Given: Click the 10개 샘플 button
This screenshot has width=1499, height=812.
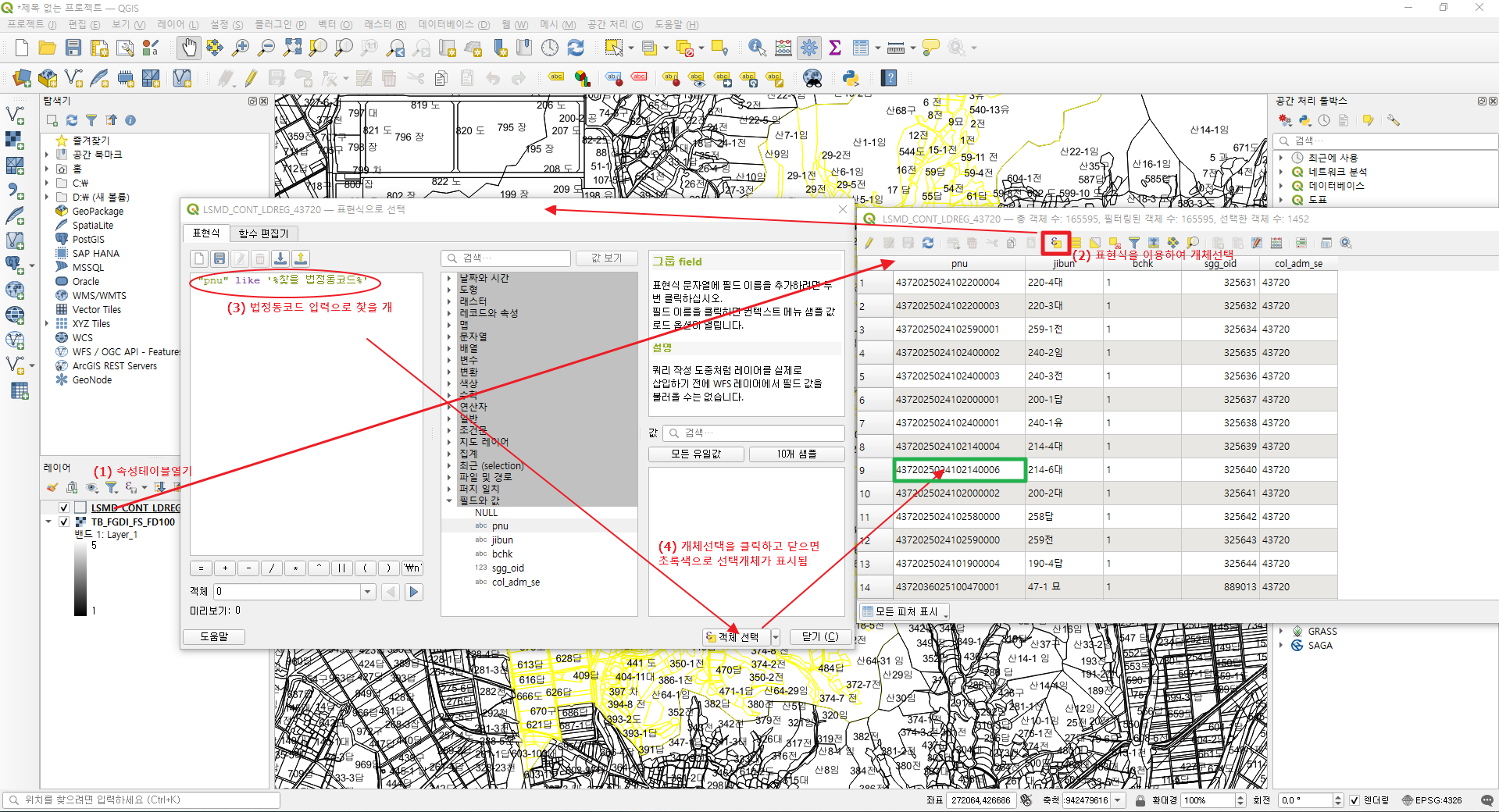Looking at the screenshot, I should (797, 454).
